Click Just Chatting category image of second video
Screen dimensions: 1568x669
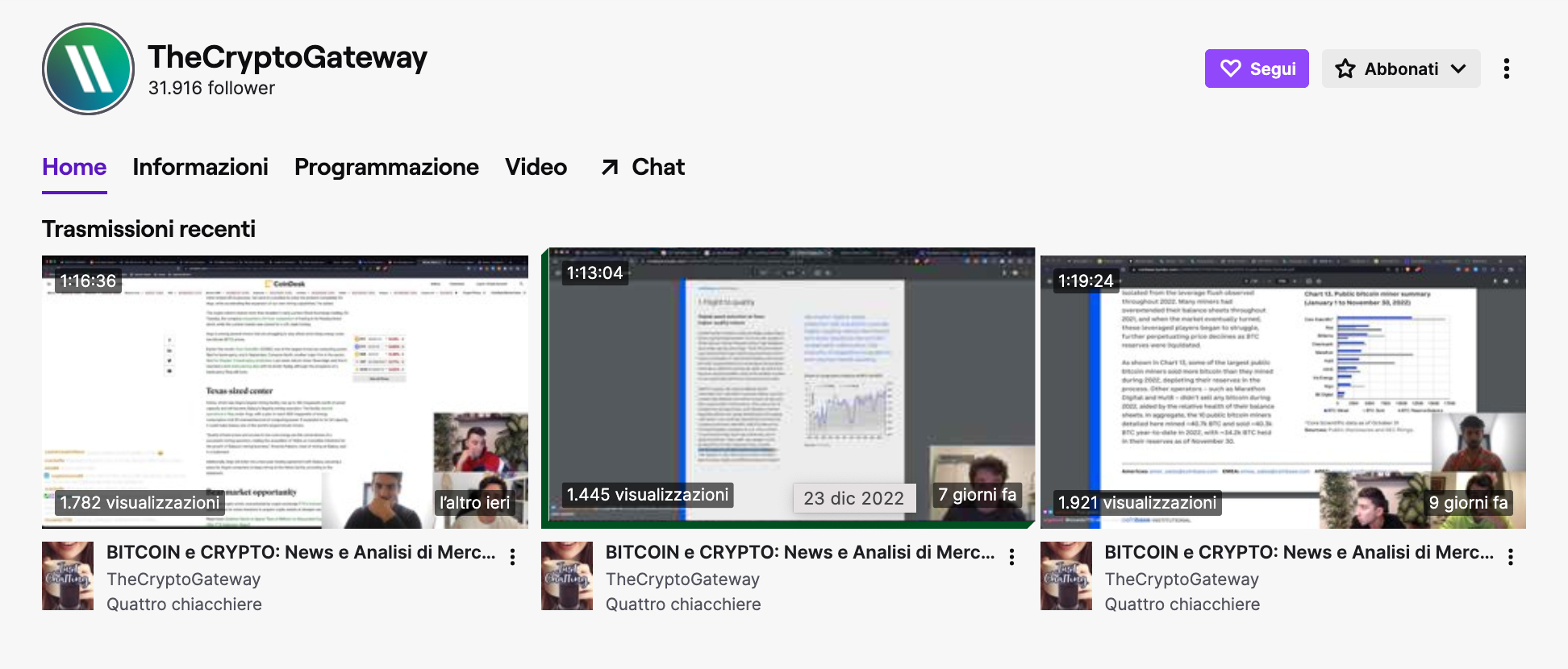(567, 576)
